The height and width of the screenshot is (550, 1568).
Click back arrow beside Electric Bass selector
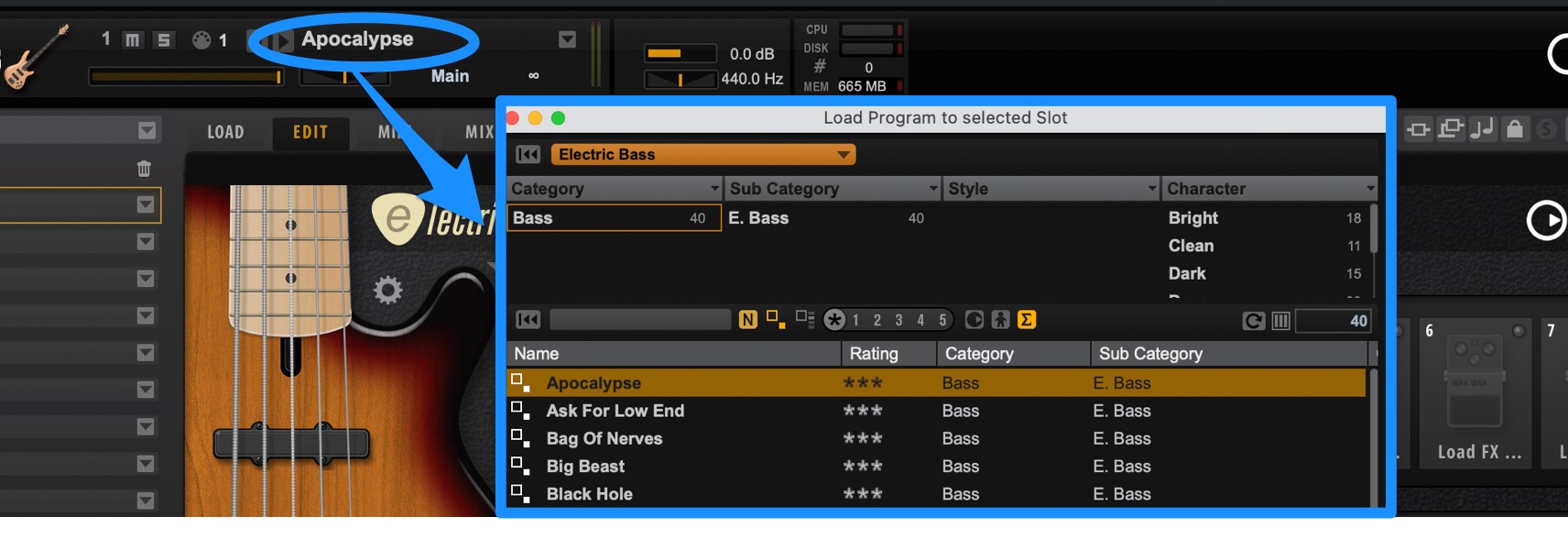(528, 154)
